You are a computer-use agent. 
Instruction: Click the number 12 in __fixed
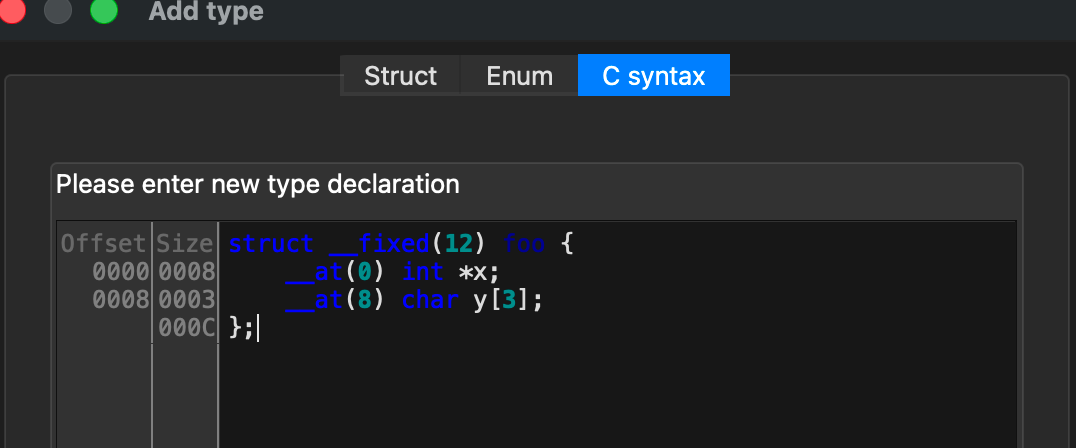pyautogui.click(x=459, y=244)
